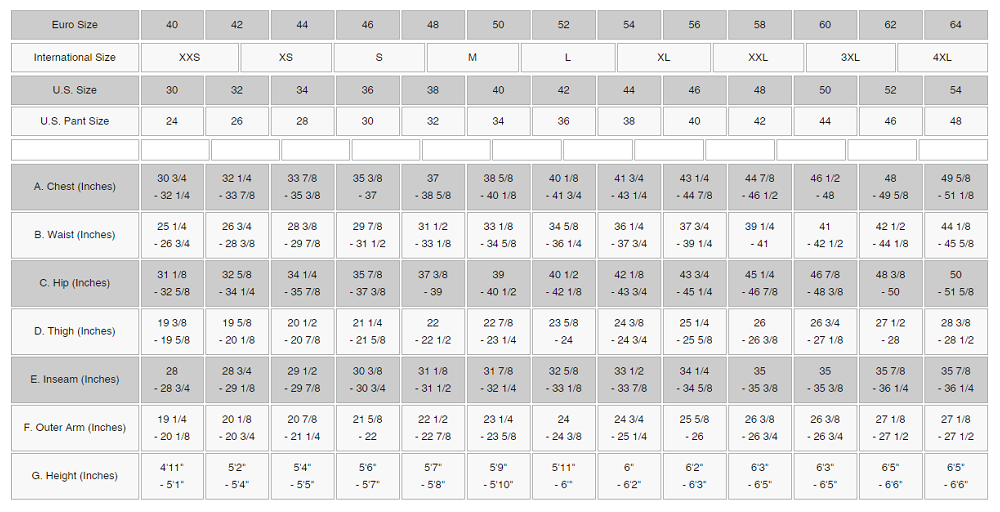Select the F. Outer Arm (Inches) label
1000x512 pixels.
coord(75,427)
